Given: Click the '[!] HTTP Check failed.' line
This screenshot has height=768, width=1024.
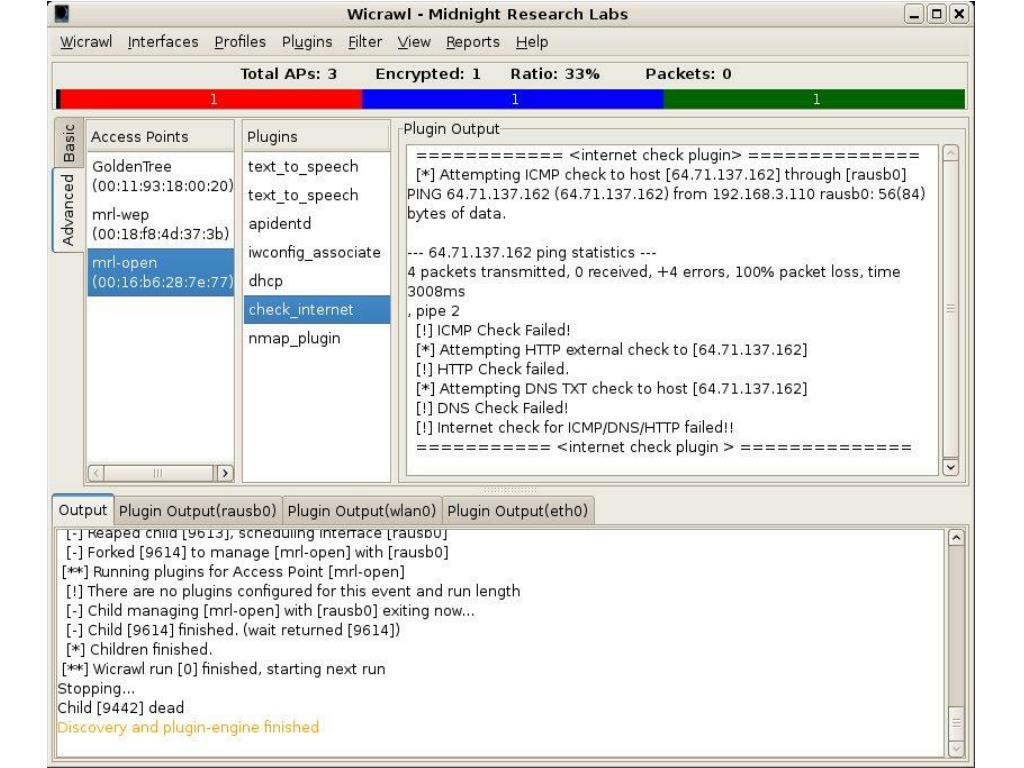Looking at the screenshot, I should tap(492, 369).
